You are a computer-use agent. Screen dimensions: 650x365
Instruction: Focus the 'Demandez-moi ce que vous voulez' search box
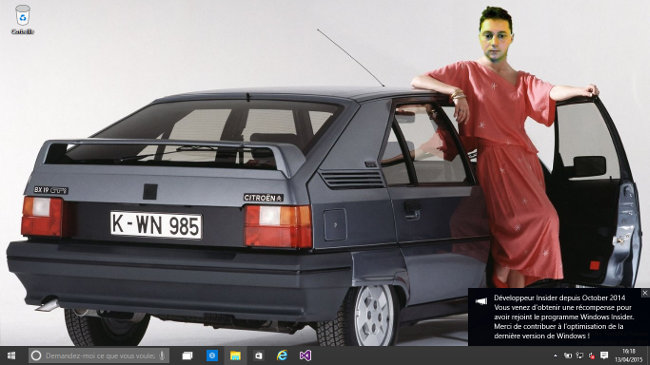(99, 356)
